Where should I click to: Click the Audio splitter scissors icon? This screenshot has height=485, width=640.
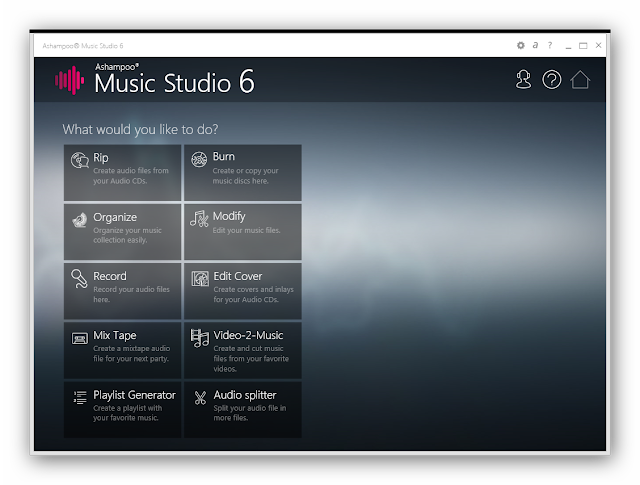click(200, 398)
